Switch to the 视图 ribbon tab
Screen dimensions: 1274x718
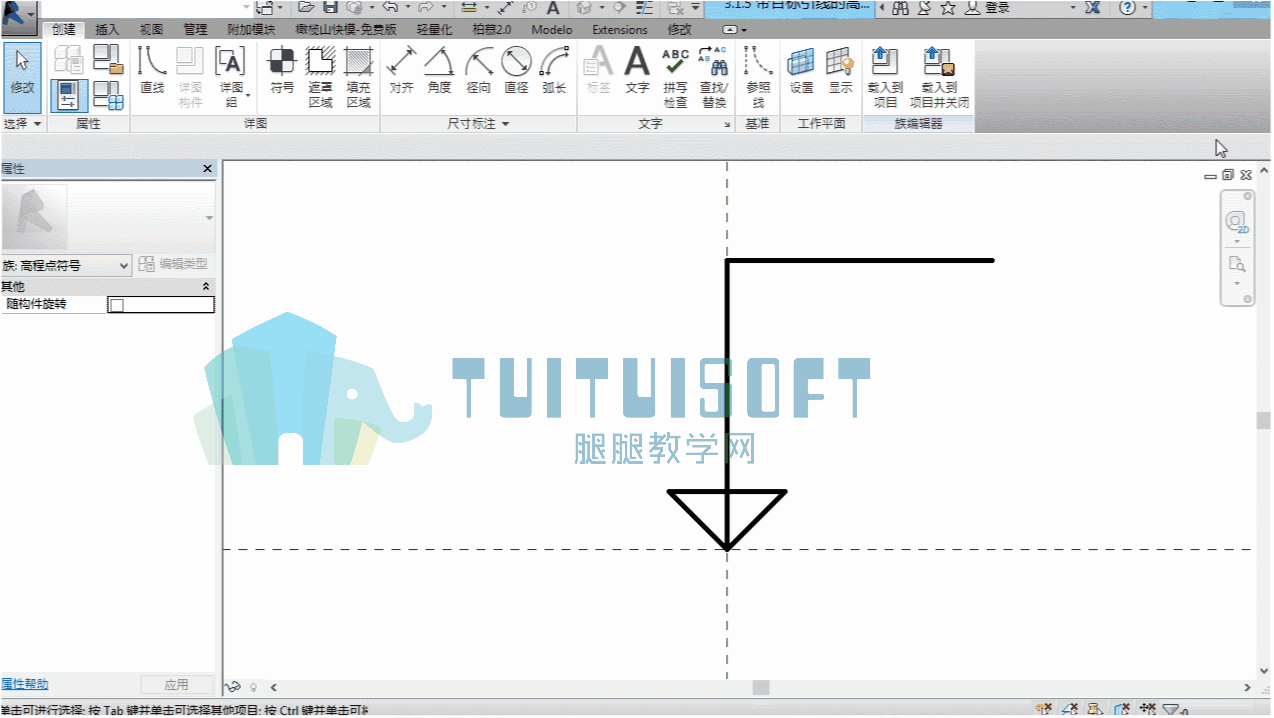(x=151, y=30)
